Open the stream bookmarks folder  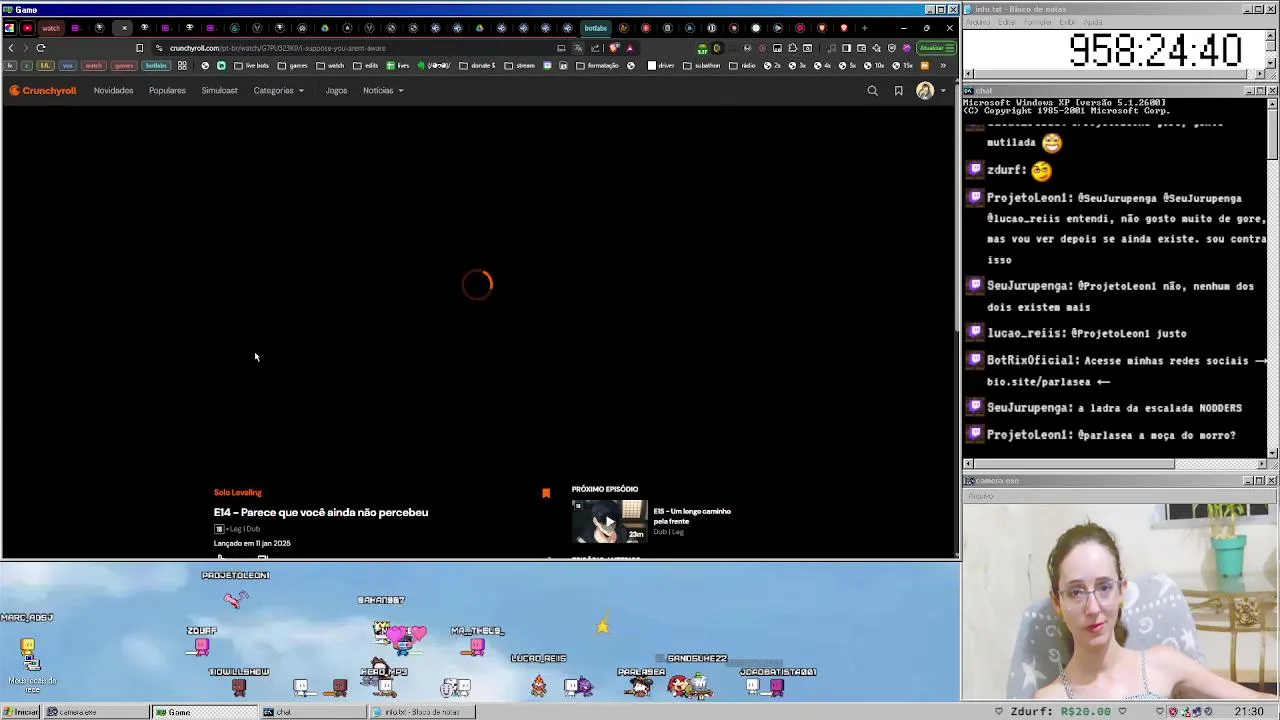519,66
